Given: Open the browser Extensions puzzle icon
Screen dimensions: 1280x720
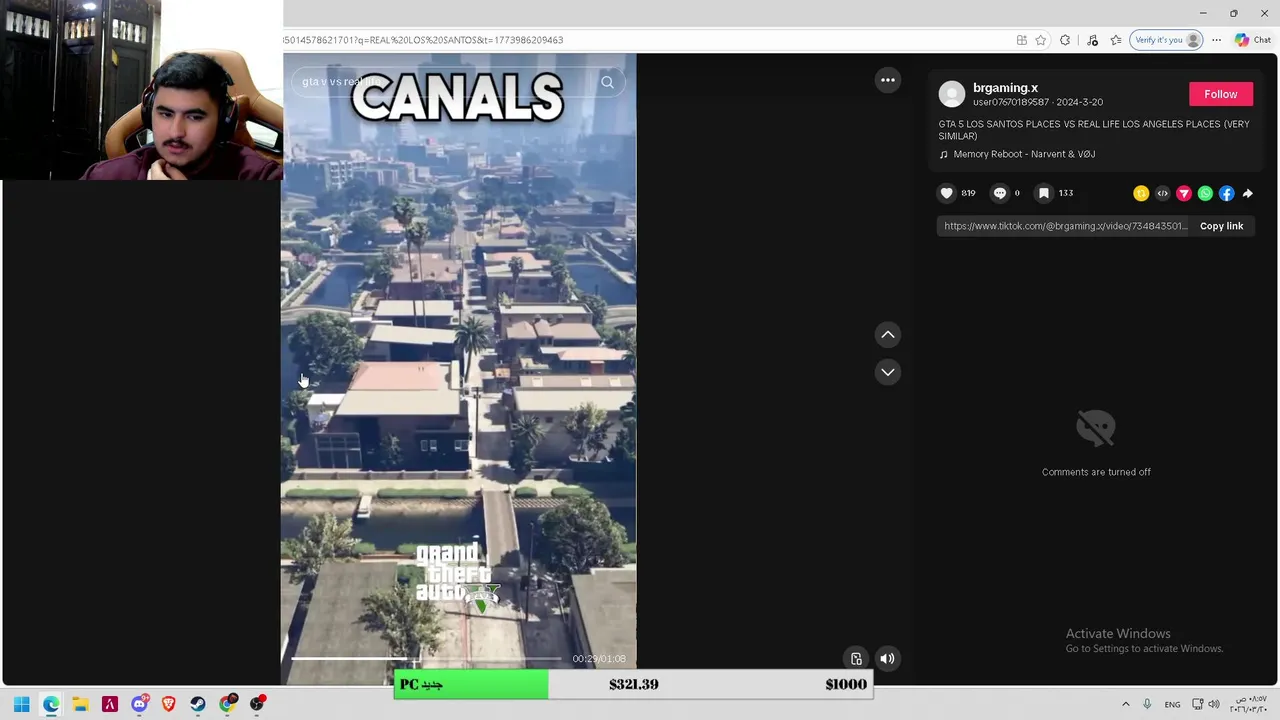Looking at the screenshot, I should click(x=1065, y=40).
